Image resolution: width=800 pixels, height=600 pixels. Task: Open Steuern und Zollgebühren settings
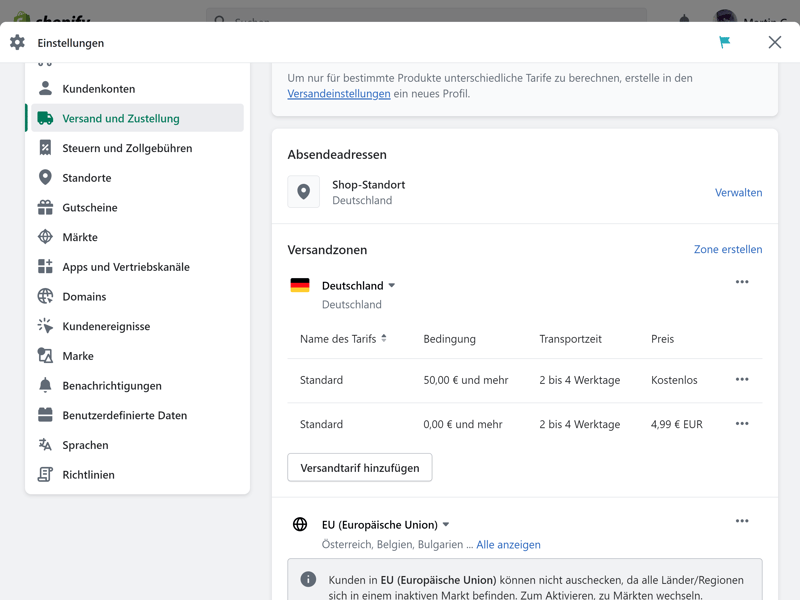pyautogui.click(x=127, y=148)
